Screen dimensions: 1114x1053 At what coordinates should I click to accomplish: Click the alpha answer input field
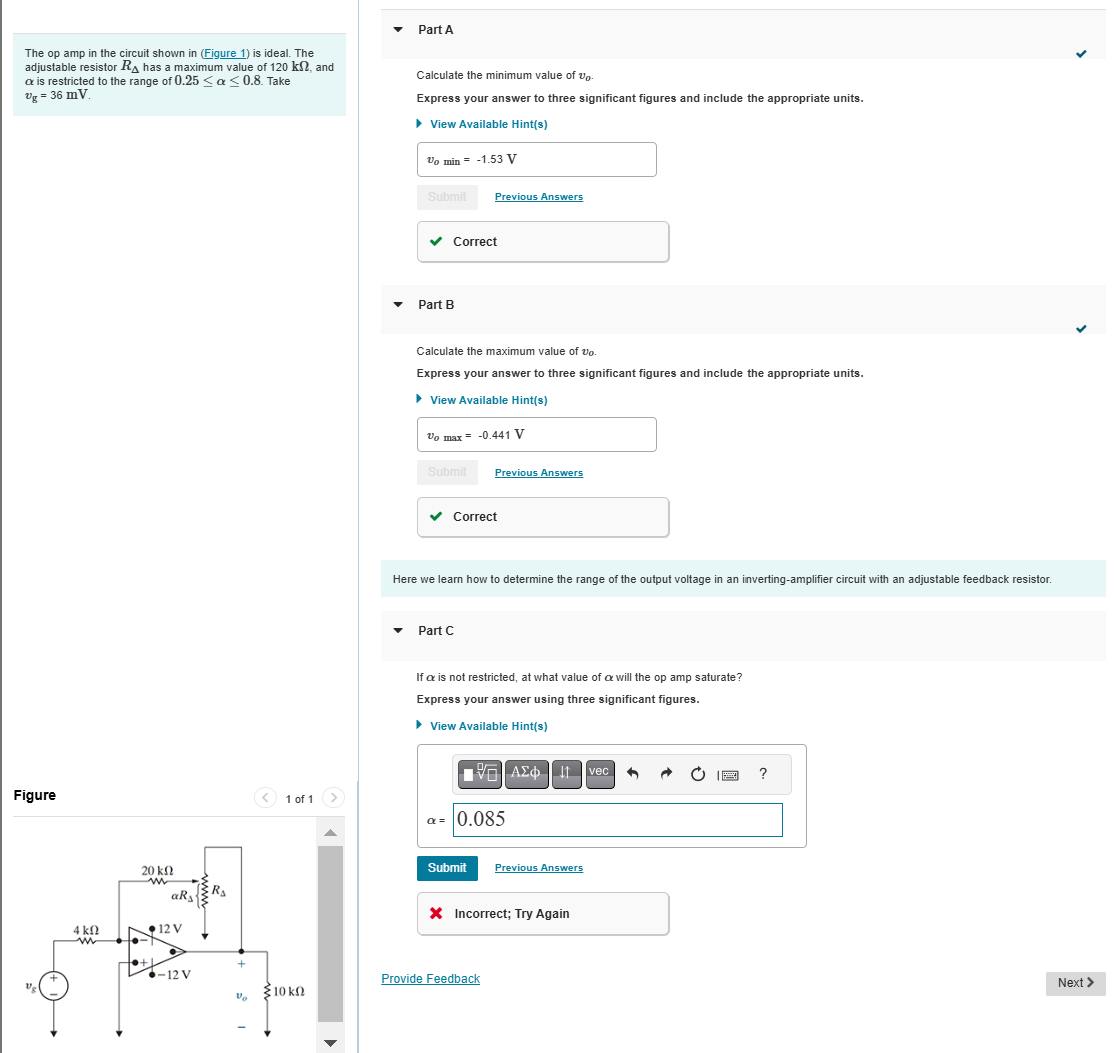[x=617, y=820]
